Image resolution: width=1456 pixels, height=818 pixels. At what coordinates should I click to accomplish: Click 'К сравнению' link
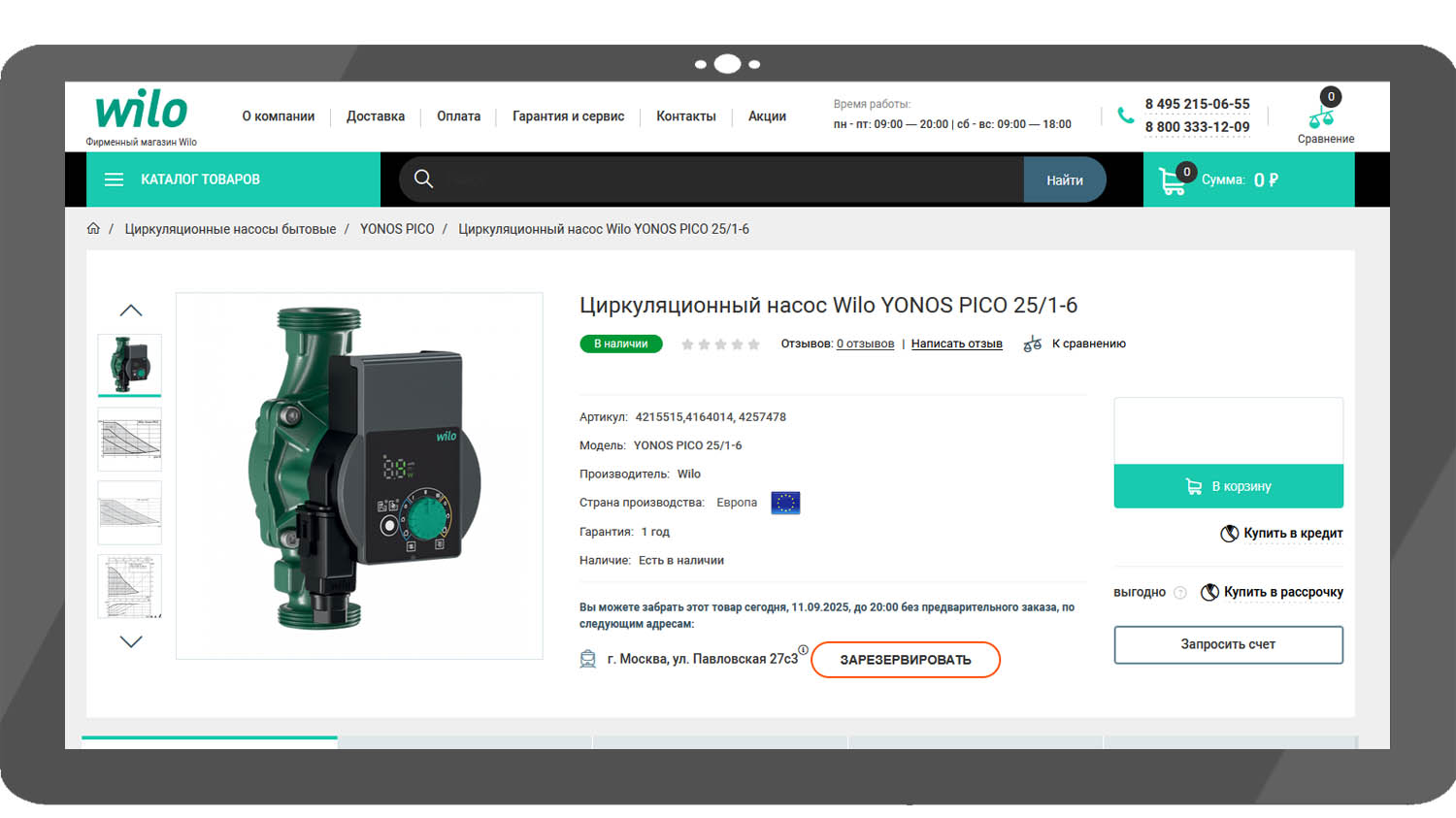(1089, 344)
